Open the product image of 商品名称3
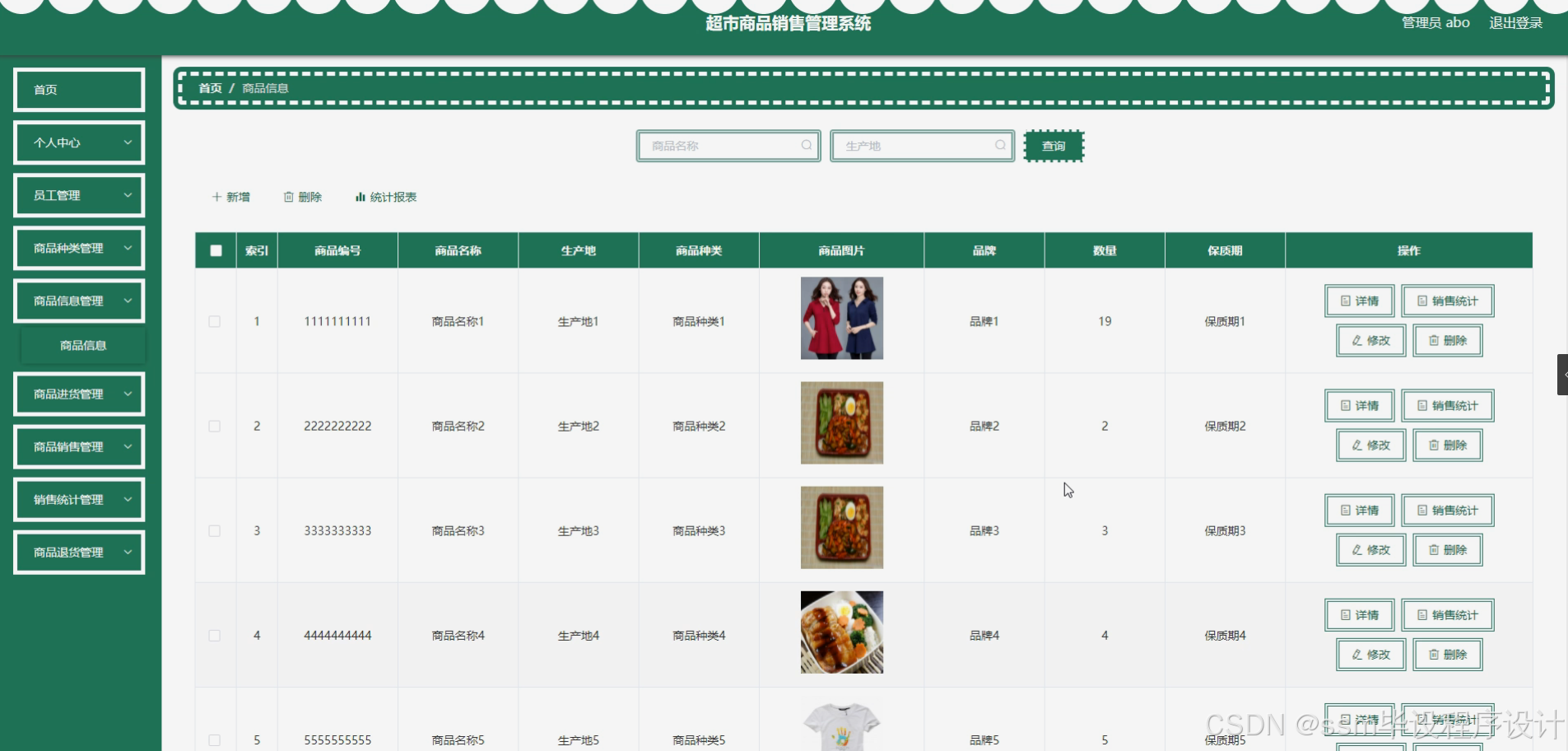This screenshot has width=1568, height=751. (841, 527)
